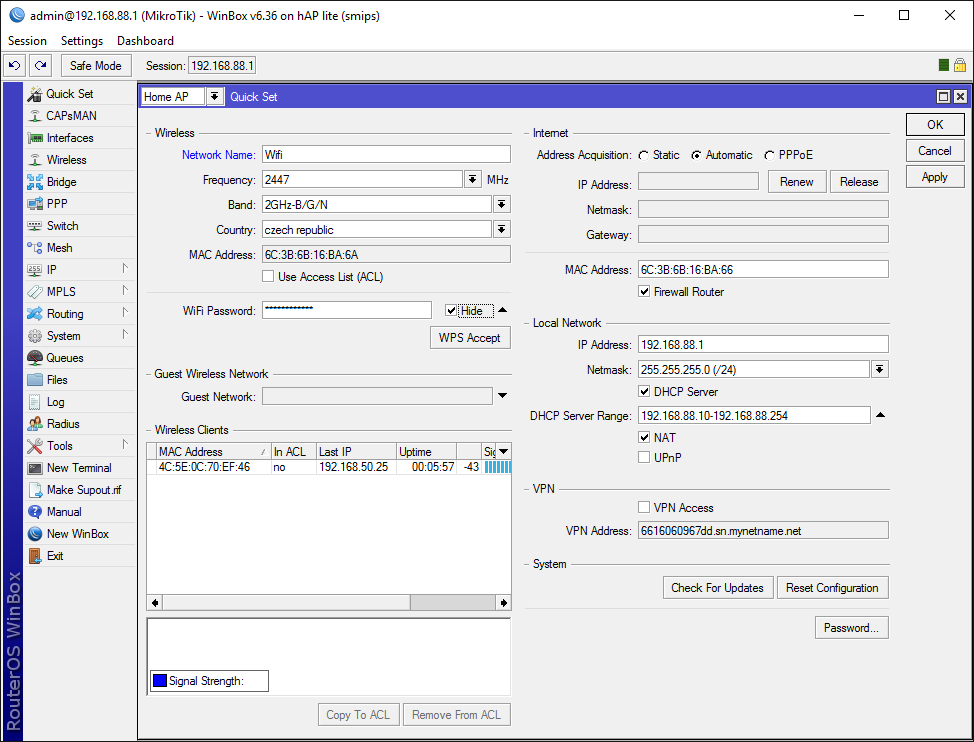This screenshot has width=974, height=742.
Task: Click the CAPsMAN icon in sidebar
Action: [x=35, y=116]
